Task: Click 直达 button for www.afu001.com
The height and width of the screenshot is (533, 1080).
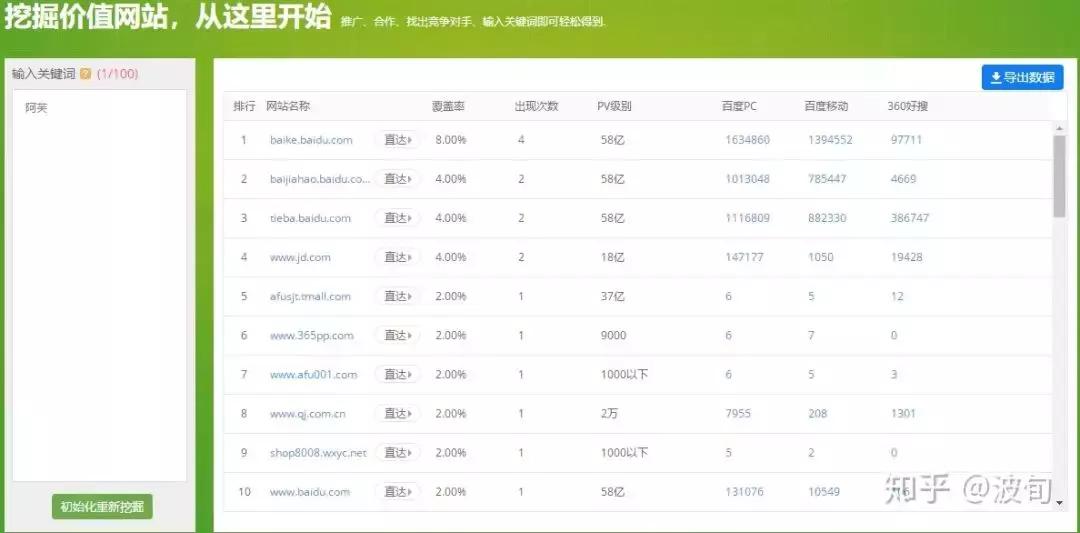Action: pos(397,375)
